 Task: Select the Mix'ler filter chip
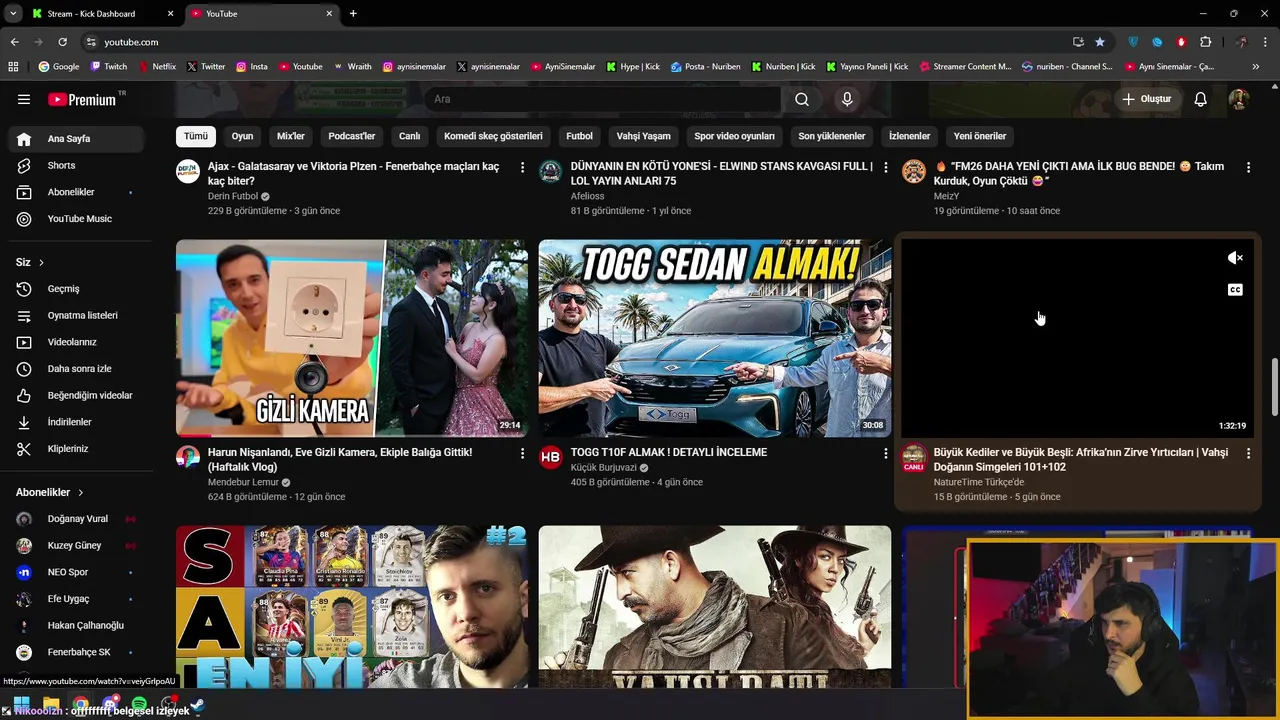coord(291,136)
